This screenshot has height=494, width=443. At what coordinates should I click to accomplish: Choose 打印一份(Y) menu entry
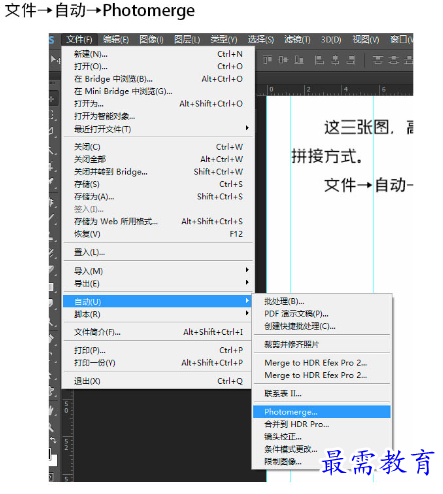pos(157,363)
